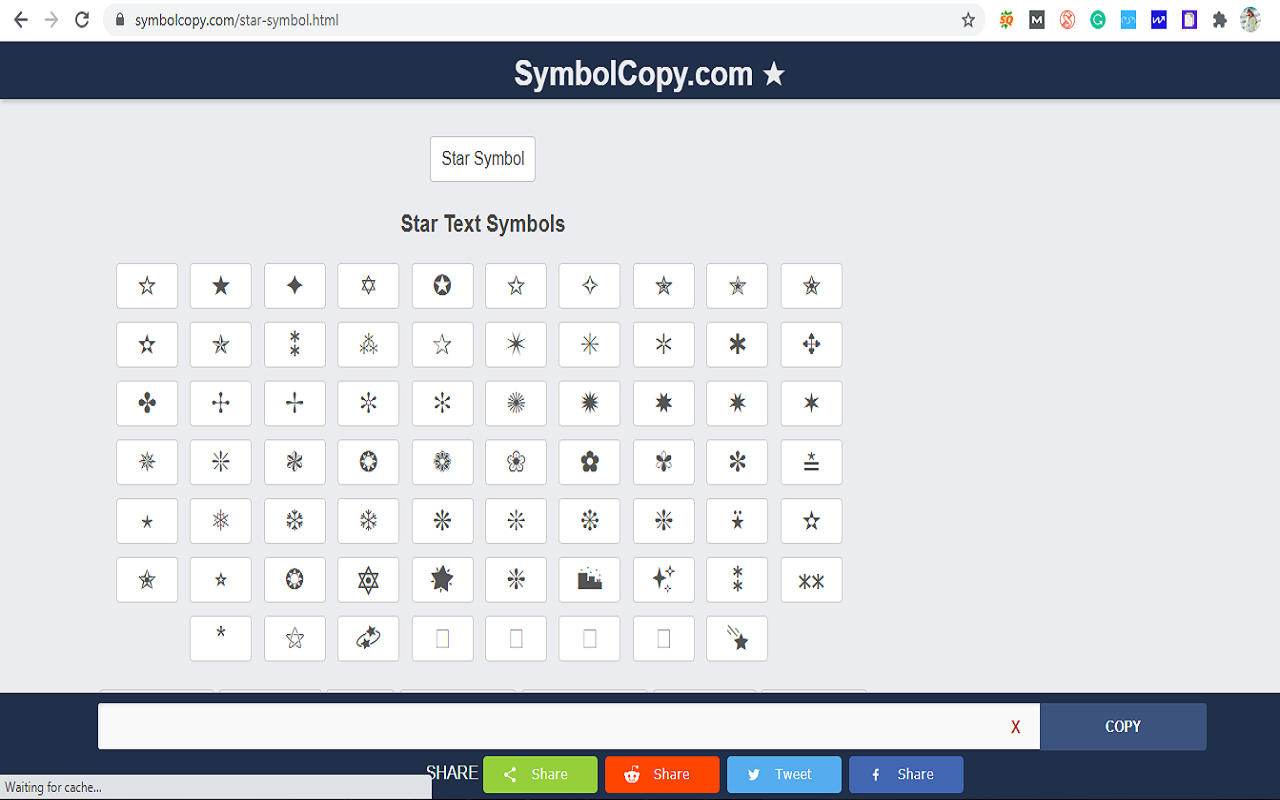Click the Star Symbol button
Image resolution: width=1280 pixels, height=800 pixels.
coord(482,159)
